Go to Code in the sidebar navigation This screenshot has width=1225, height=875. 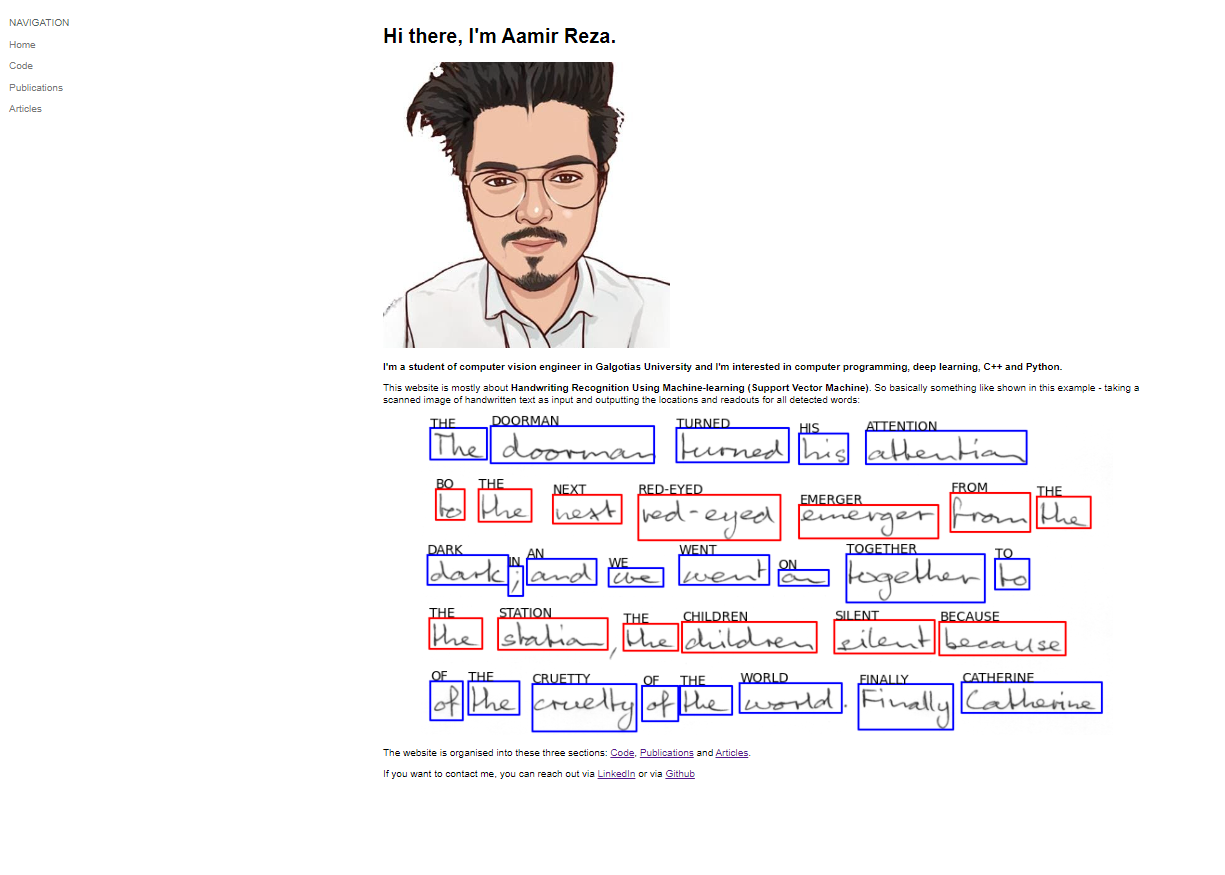(x=21, y=66)
